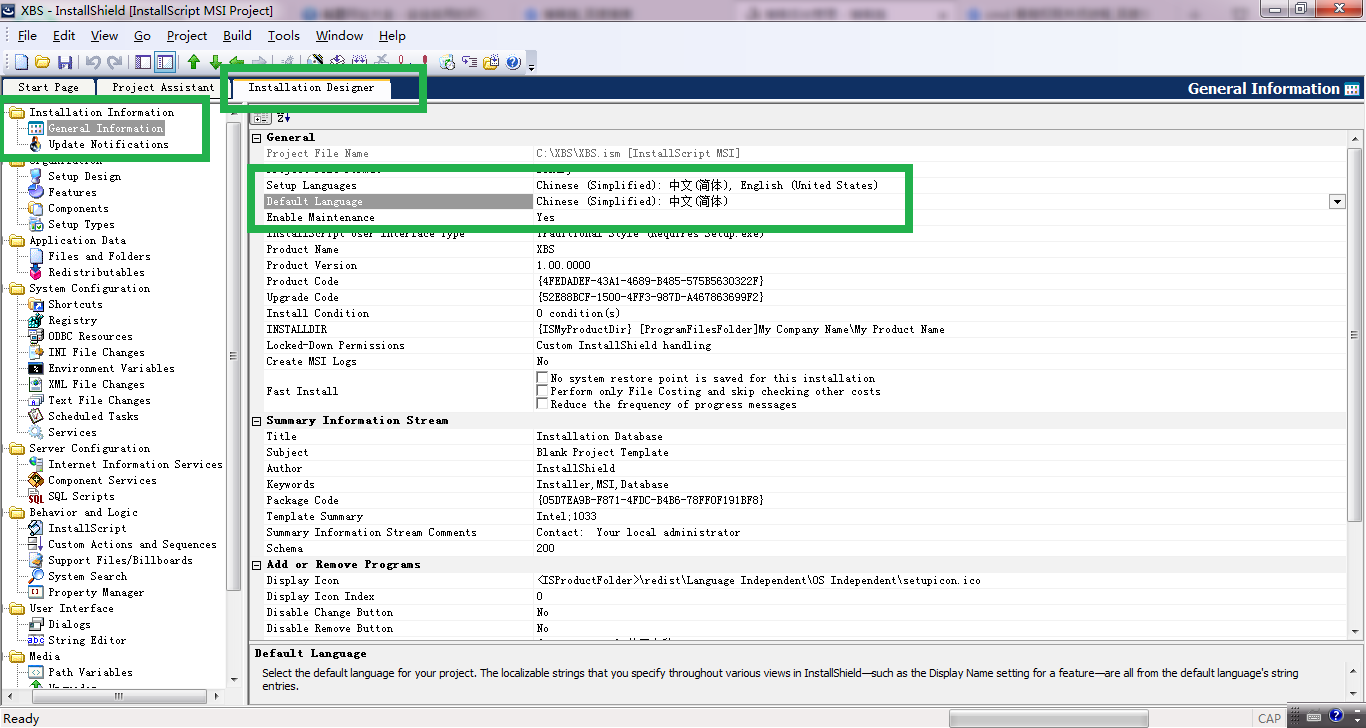Select the Installation Designer tab
The height and width of the screenshot is (728, 1366).
pos(311,87)
